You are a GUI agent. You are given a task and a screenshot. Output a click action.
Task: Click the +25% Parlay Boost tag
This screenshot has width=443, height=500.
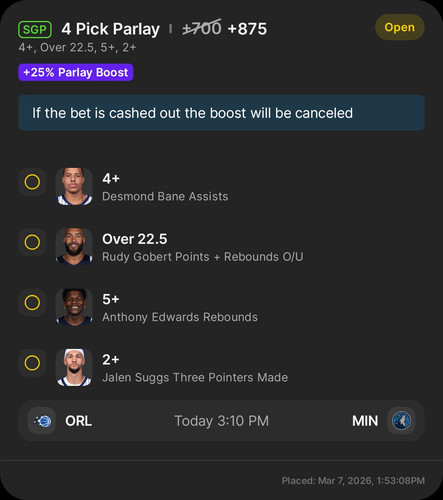76,72
